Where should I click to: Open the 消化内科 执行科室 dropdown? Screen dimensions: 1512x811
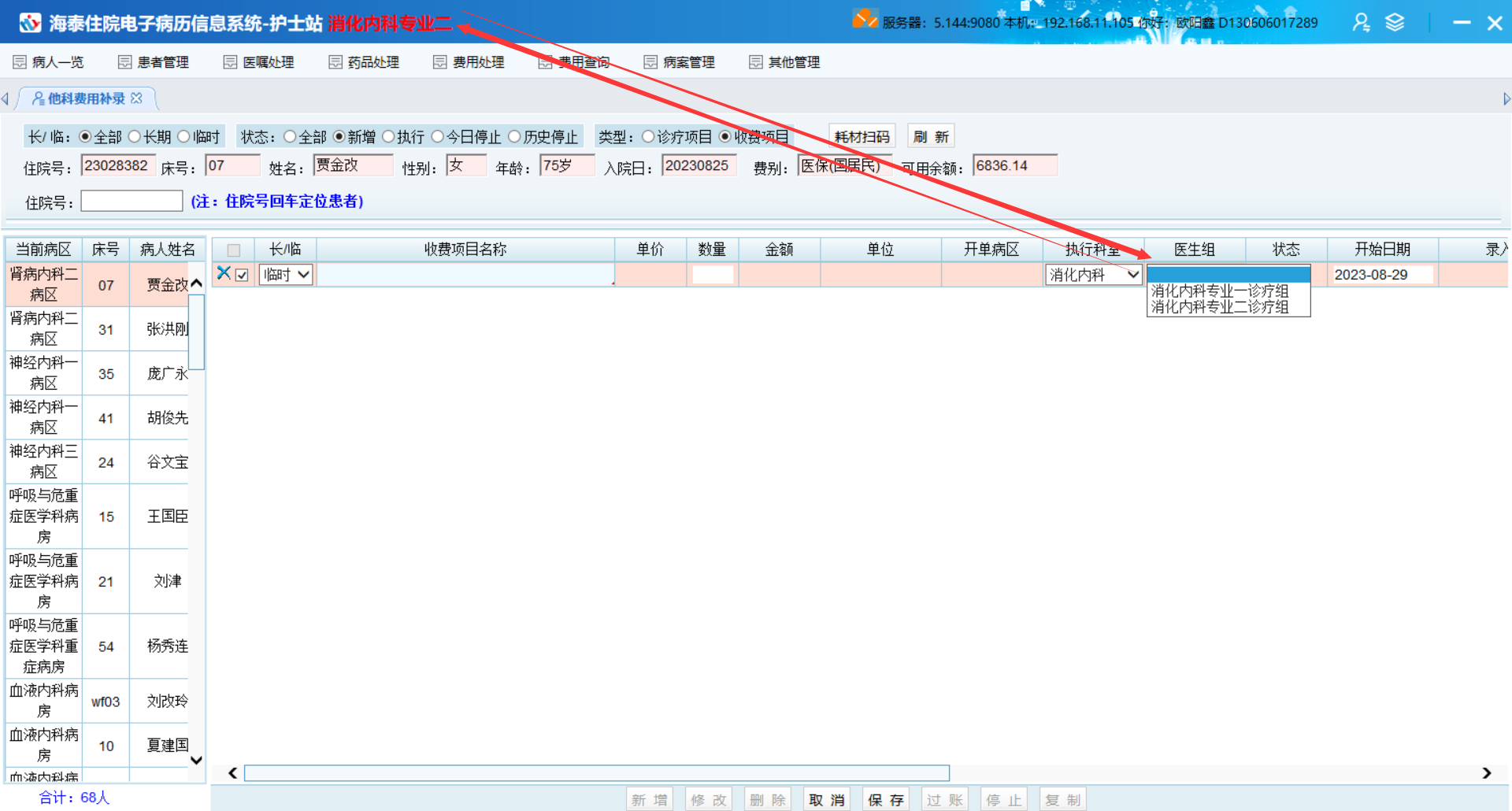click(1093, 275)
